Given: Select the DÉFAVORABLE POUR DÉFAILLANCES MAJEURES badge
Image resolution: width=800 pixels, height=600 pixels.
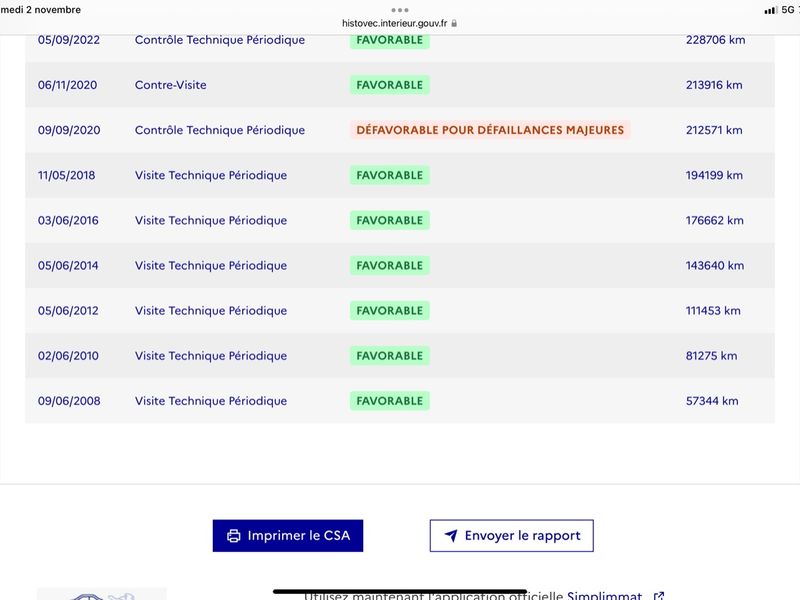Looking at the screenshot, I should (x=490, y=130).
